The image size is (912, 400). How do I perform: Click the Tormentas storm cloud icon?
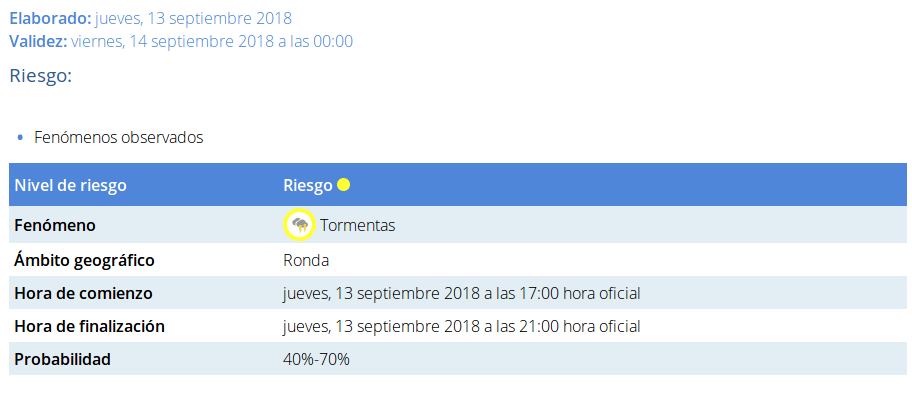300,225
